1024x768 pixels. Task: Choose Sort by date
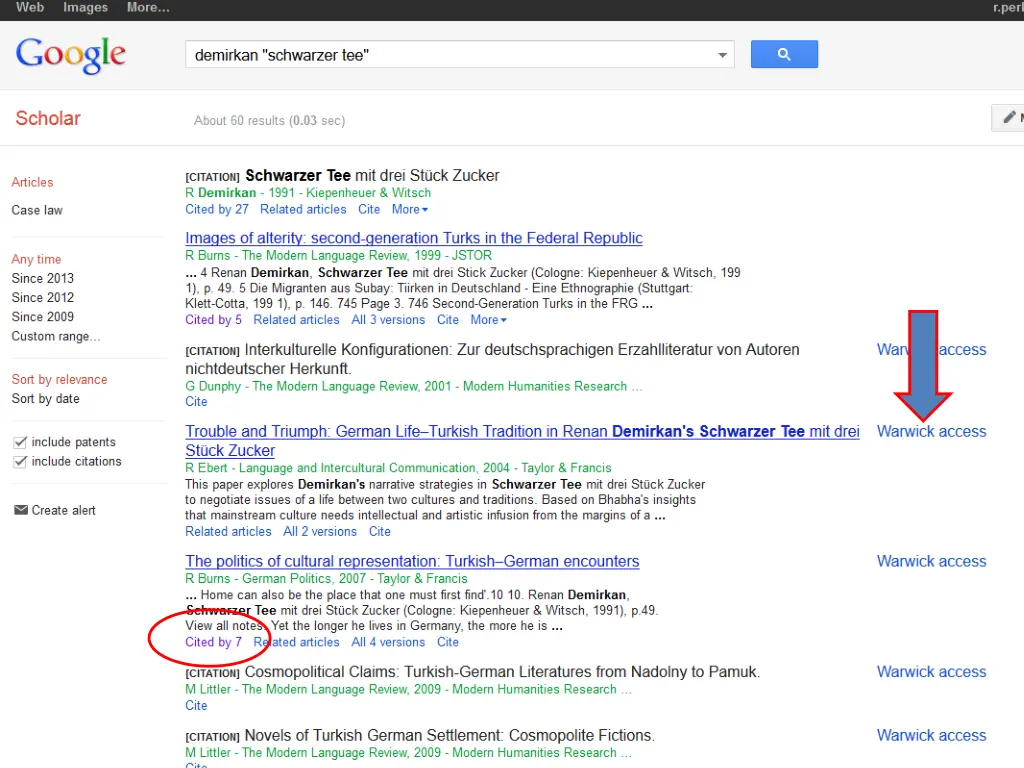click(46, 399)
